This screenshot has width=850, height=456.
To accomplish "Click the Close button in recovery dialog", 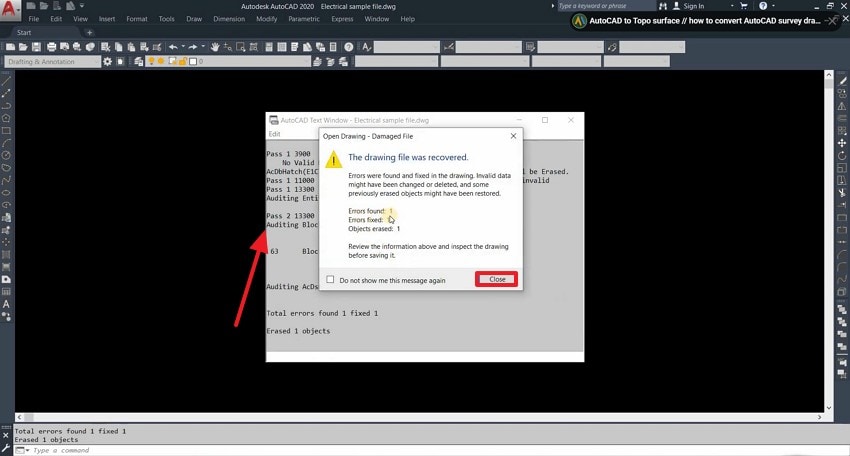I will 497,279.
